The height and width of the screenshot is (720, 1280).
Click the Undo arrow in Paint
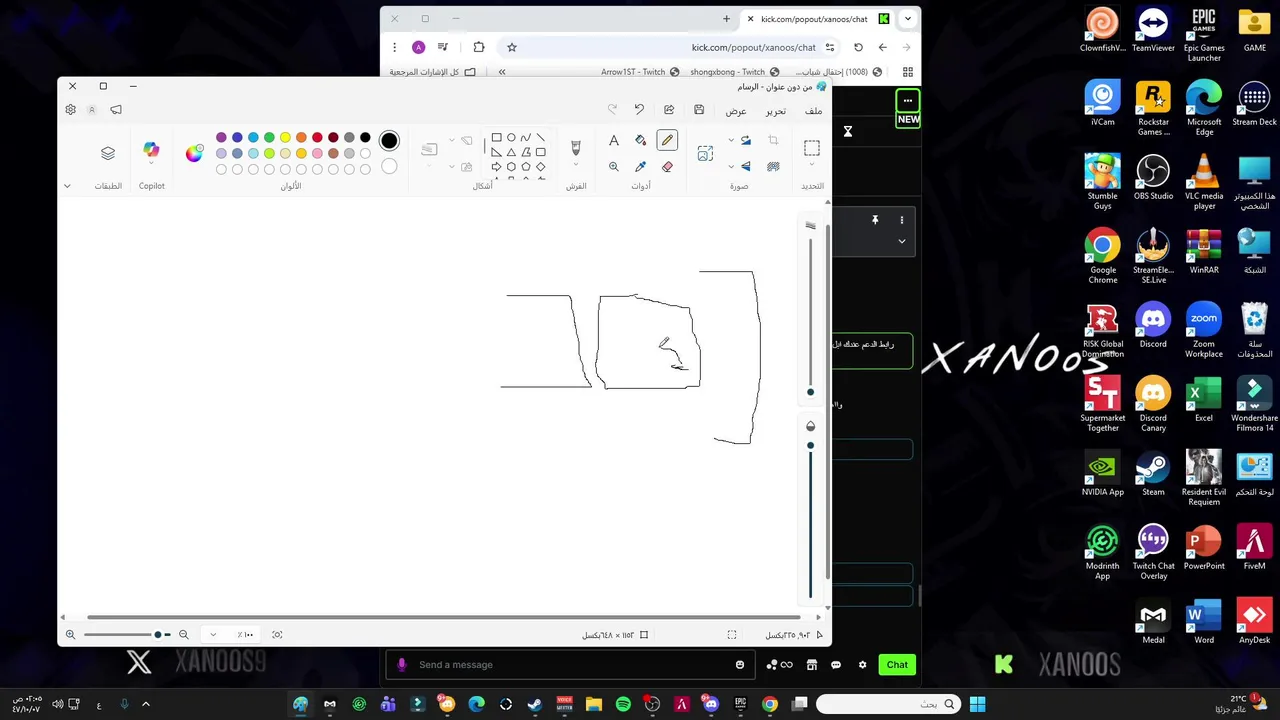639,110
